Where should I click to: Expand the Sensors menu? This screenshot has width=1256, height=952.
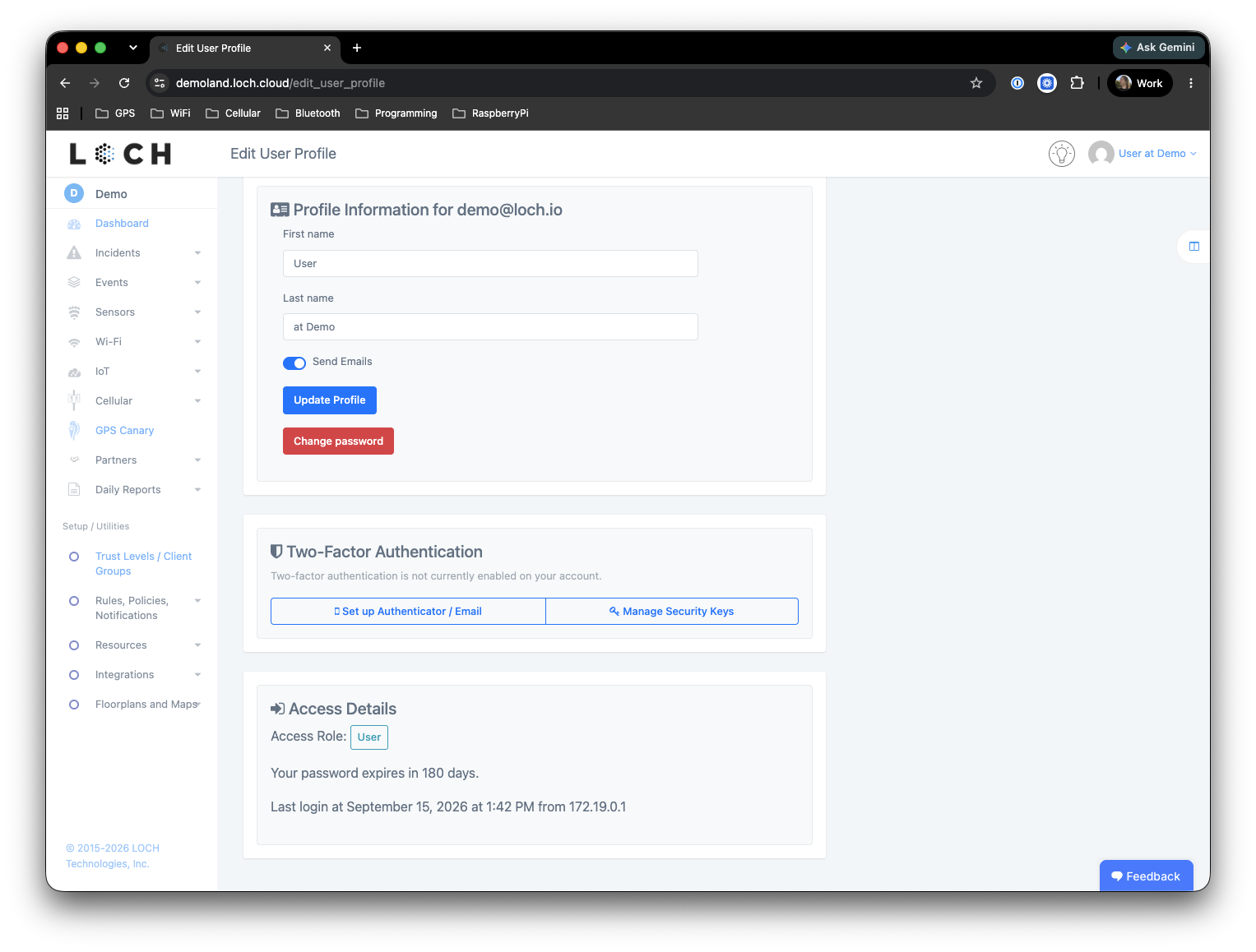pos(197,312)
